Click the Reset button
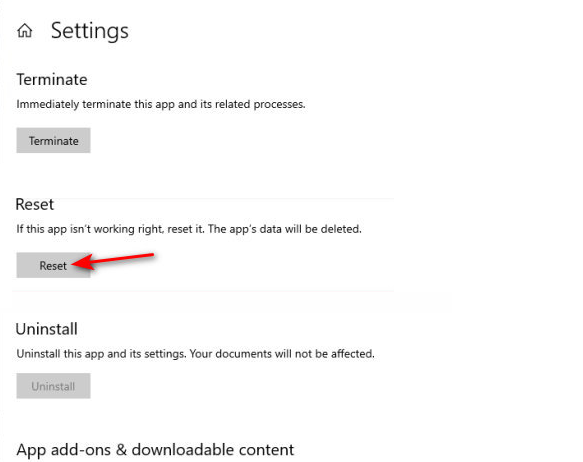583x462 pixels. 53,265
